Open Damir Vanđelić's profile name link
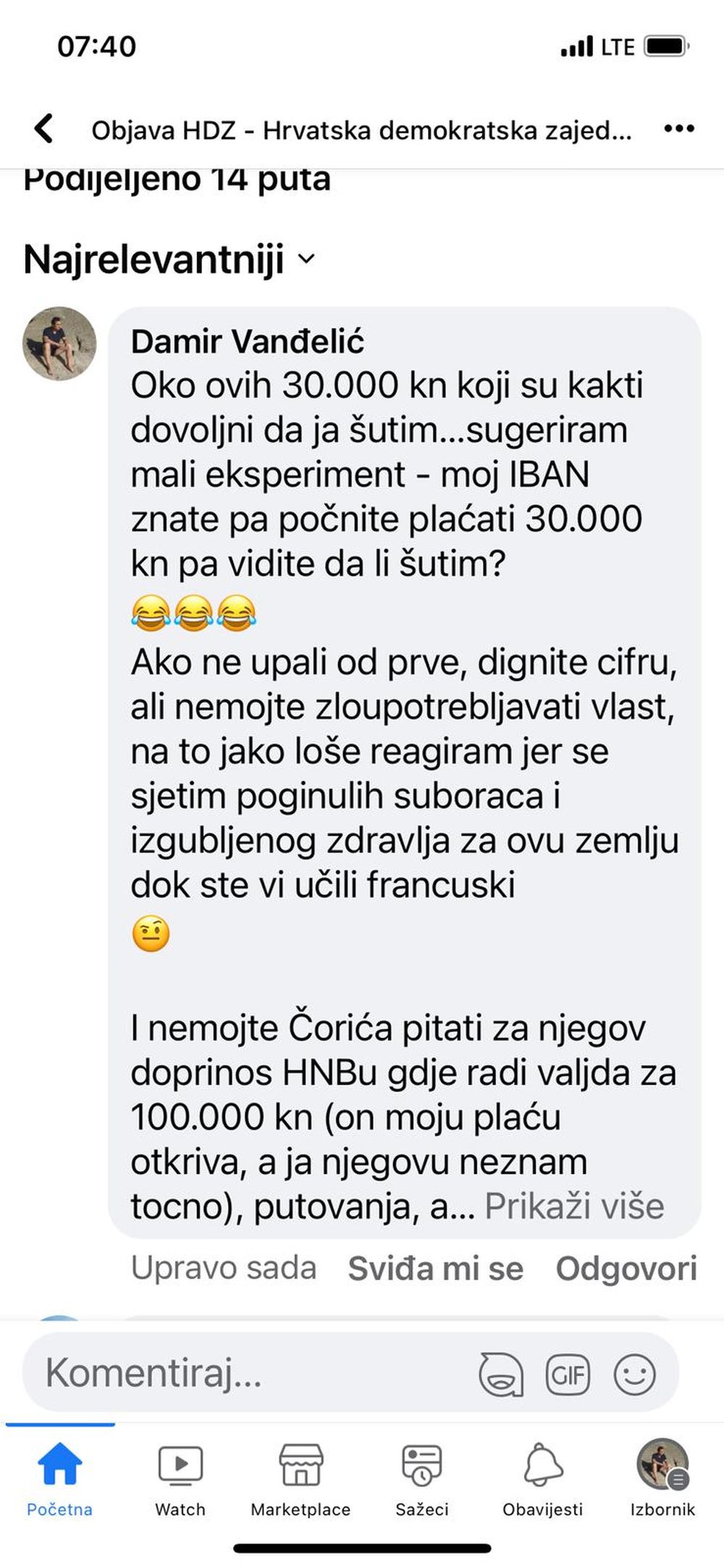Image resolution: width=724 pixels, height=1568 pixels. point(247,341)
